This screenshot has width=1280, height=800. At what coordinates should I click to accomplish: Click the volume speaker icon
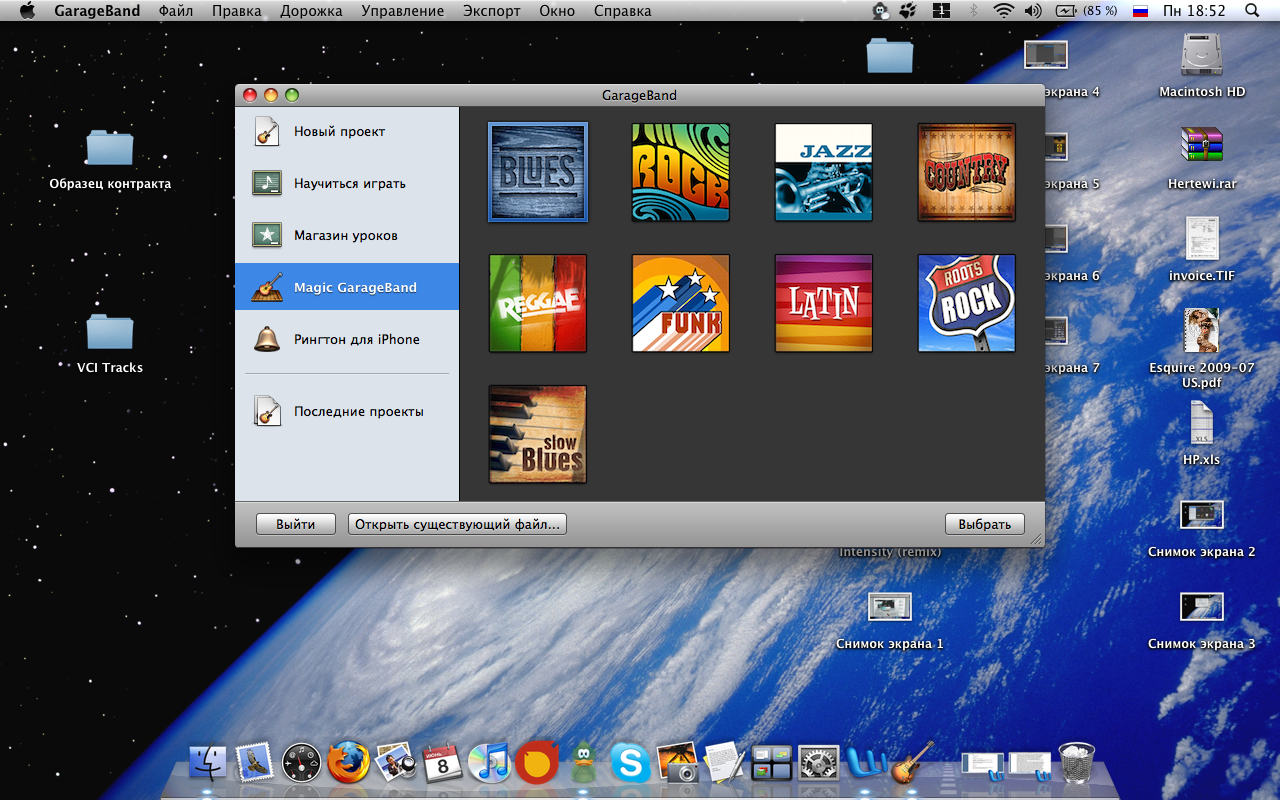(1033, 11)
